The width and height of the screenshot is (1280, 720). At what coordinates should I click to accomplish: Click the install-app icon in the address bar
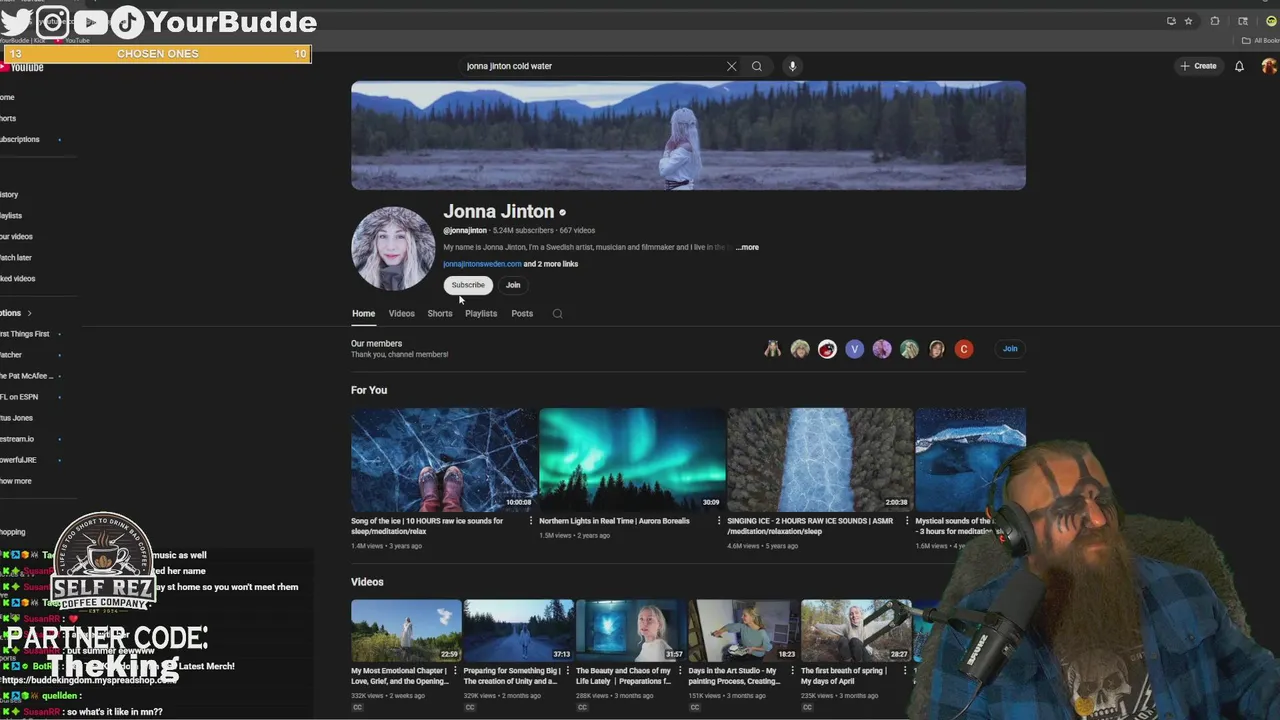[1171, 21]
